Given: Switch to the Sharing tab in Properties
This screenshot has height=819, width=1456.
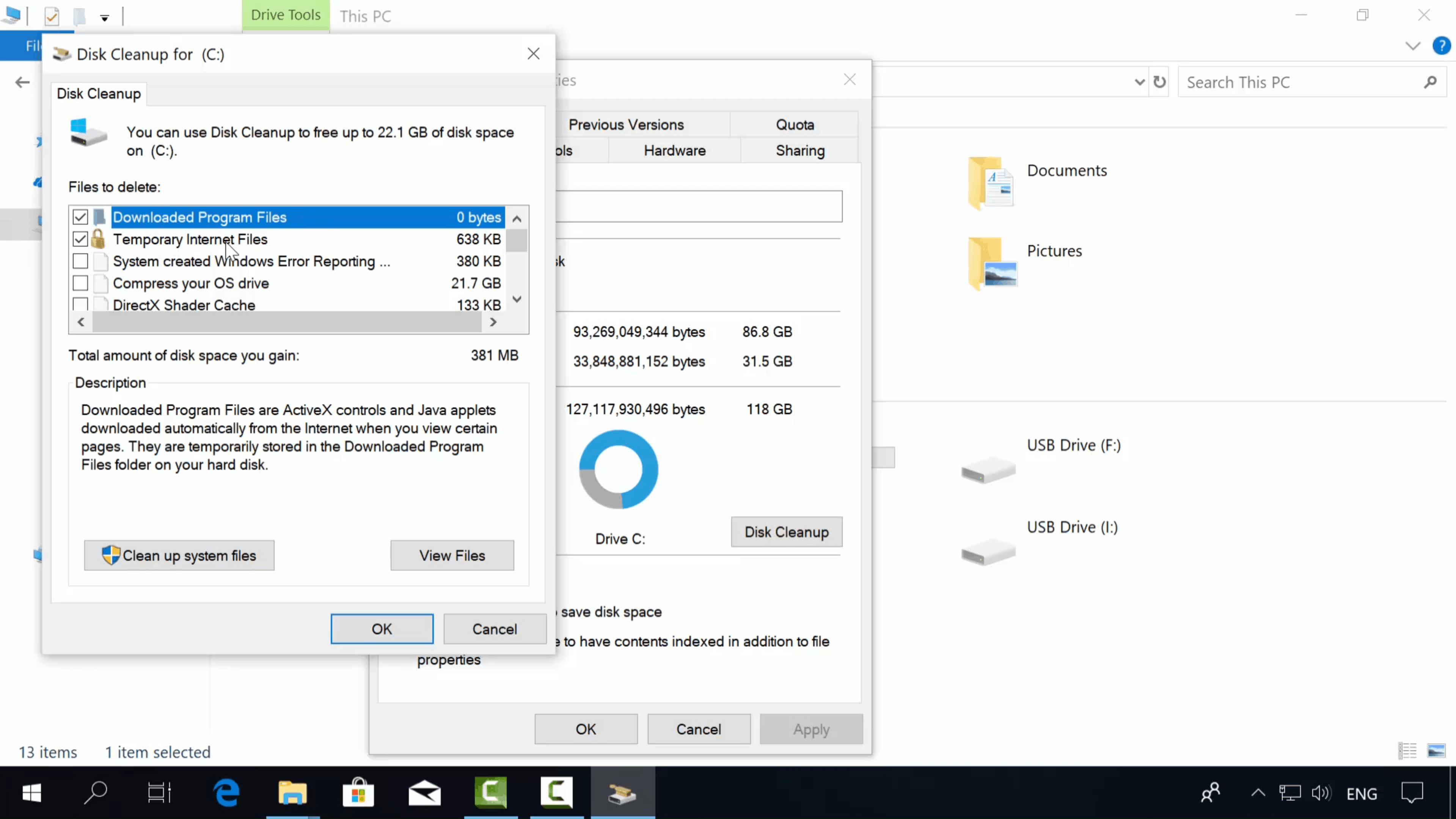Looking at the screenshot, I should click(800, 150).
